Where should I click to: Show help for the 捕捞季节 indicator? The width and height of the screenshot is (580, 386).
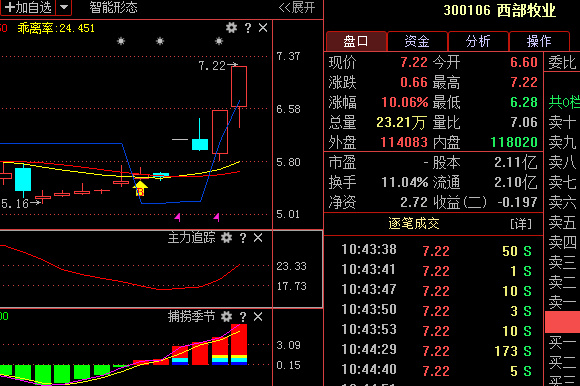pyautogui.click(x=243, y=316)
